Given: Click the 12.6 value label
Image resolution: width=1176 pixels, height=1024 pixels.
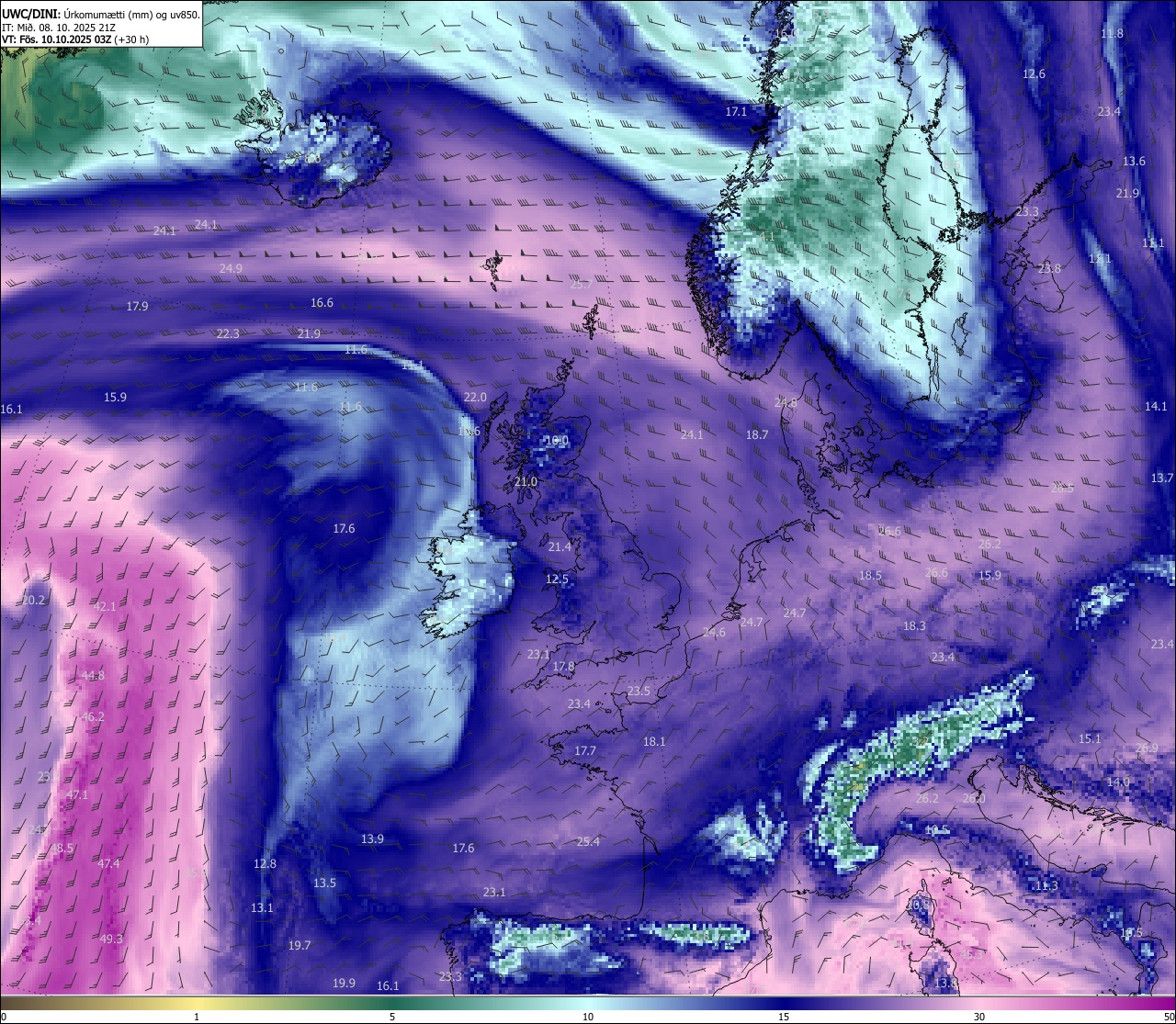Looking at the screenshot, I should 1034,74.
